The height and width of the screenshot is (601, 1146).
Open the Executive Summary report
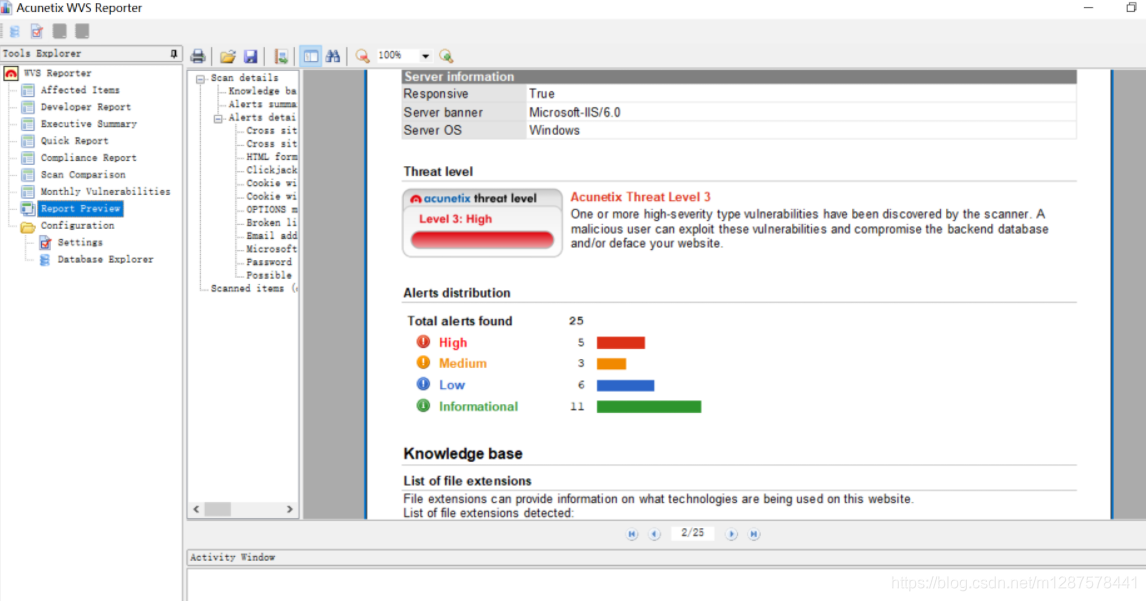tap(88, 124)
